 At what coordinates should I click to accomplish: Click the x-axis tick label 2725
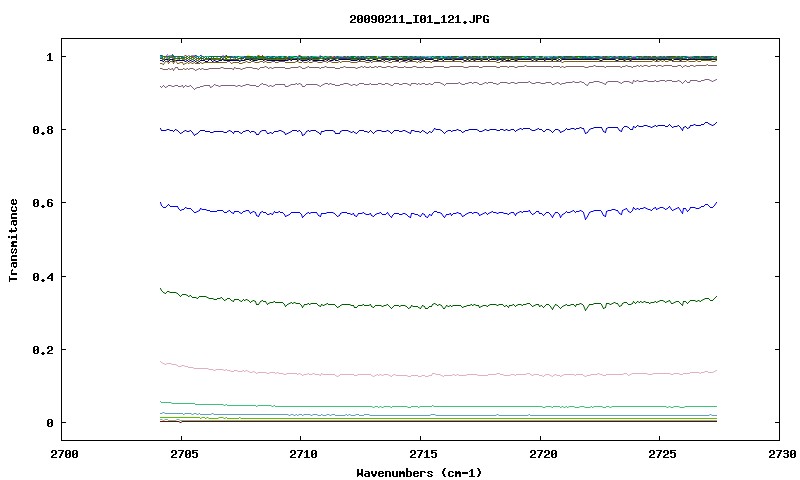(x=662, y=454)
